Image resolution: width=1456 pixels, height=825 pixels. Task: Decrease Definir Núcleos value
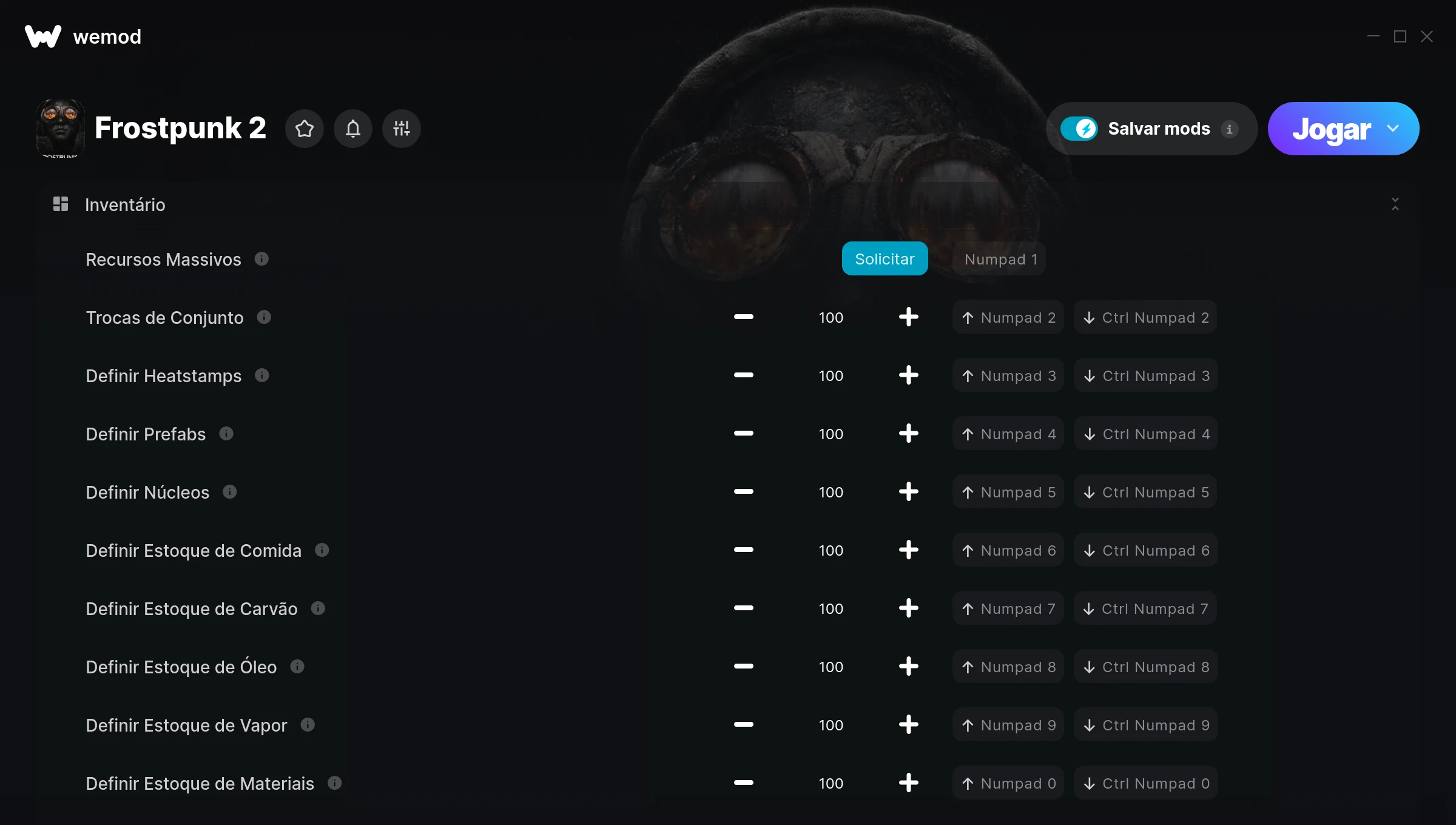coord(743,492)
